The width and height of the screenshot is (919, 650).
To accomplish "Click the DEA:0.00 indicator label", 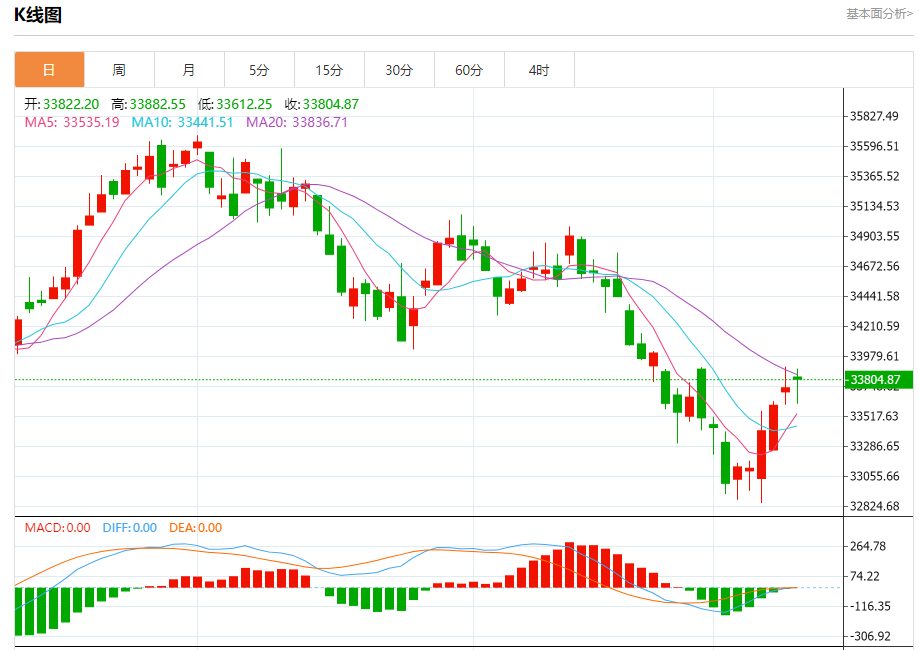I will tap(195, 528).
